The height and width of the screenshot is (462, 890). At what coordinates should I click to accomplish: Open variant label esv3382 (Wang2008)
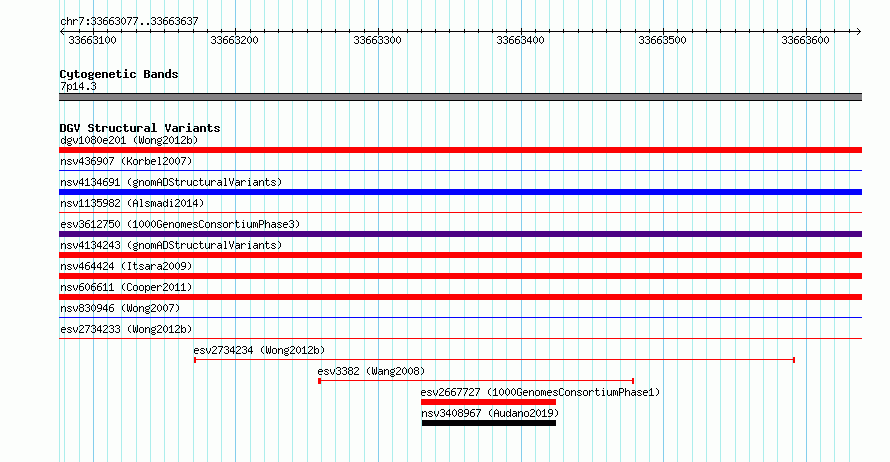coord(371,371)
